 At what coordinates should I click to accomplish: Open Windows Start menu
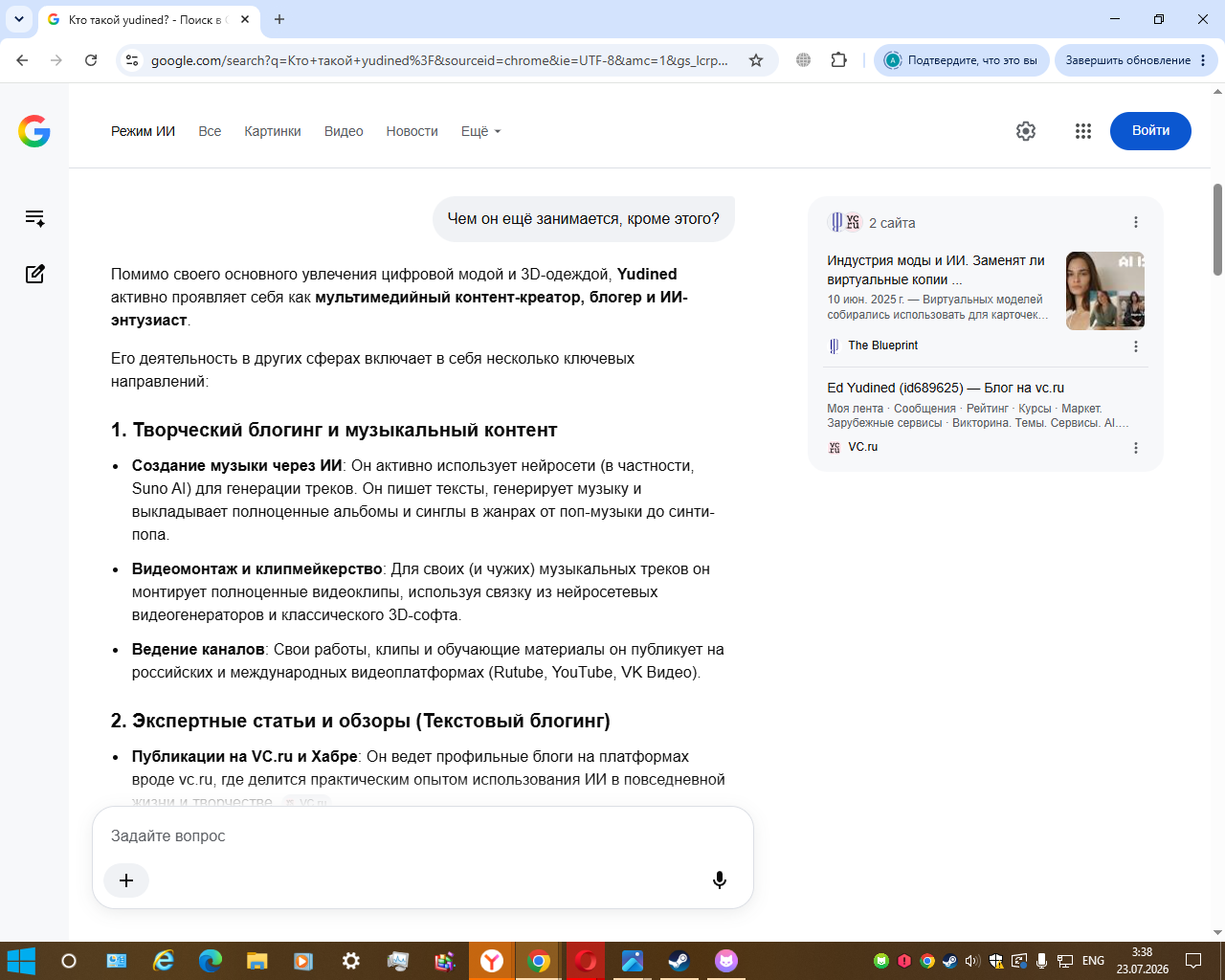point(21,961)
